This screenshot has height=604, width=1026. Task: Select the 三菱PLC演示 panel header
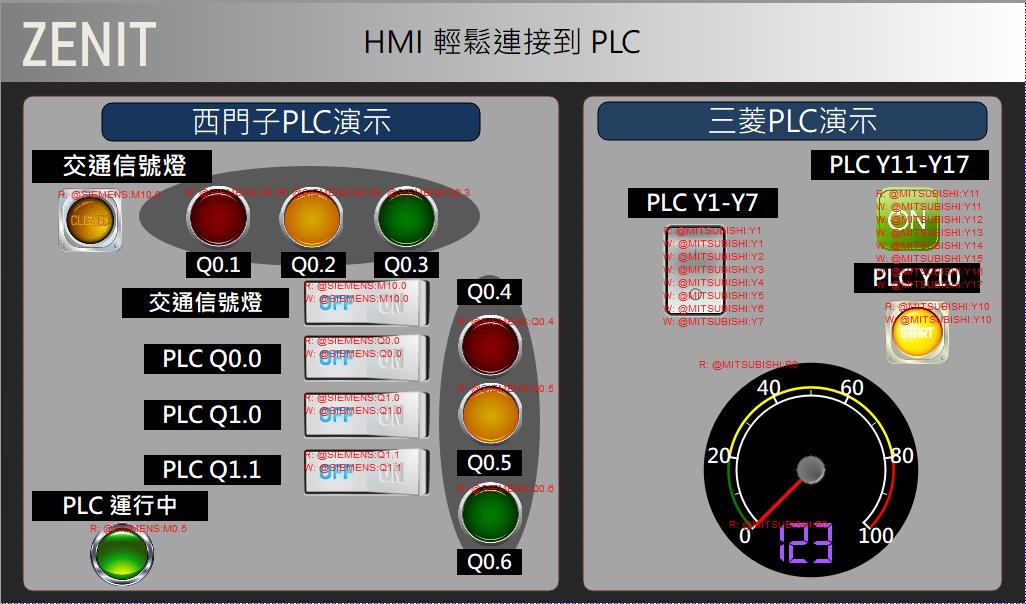(x=792, y=122)
